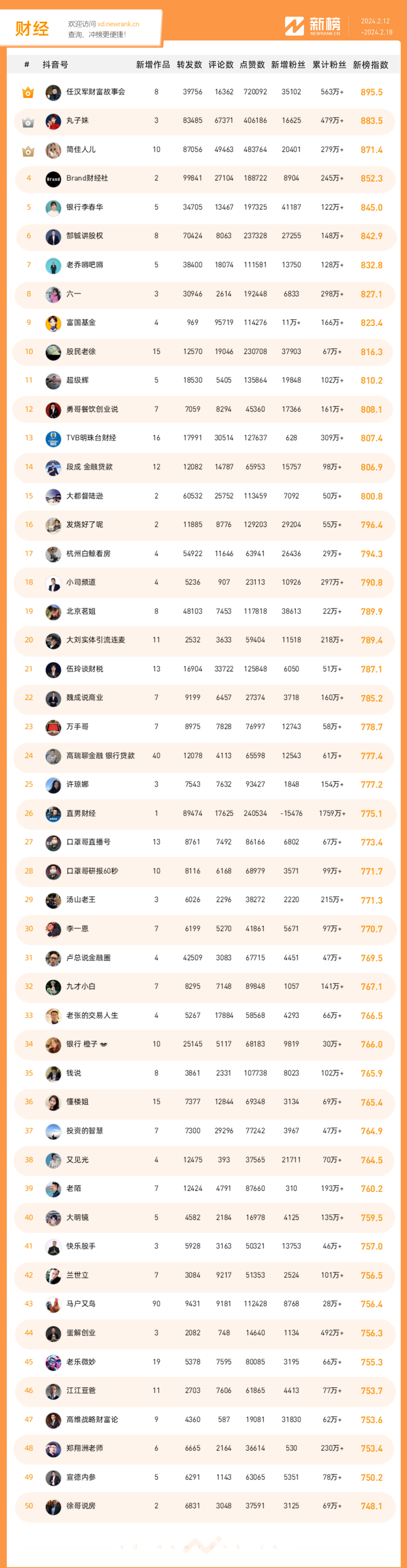The width and height of the screenshot is (407, 1568).
Task: Click the 新榜 logo icon in the header
Action: click(x=294, y=26)
